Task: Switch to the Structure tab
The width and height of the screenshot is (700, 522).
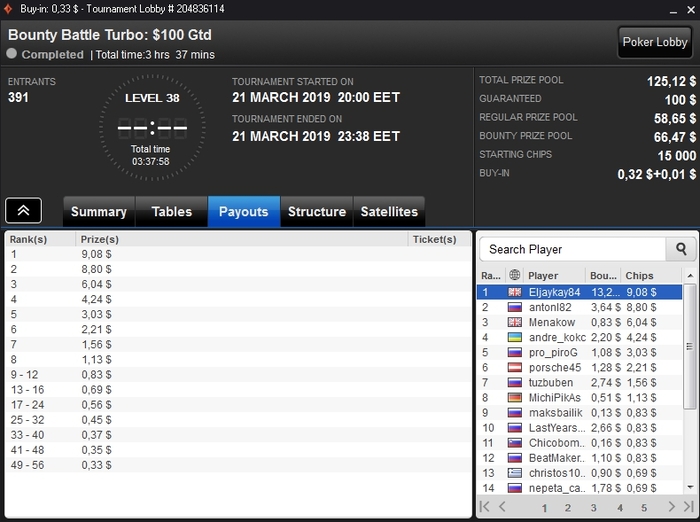Action: pyautogui.click(x=317, y=212)
